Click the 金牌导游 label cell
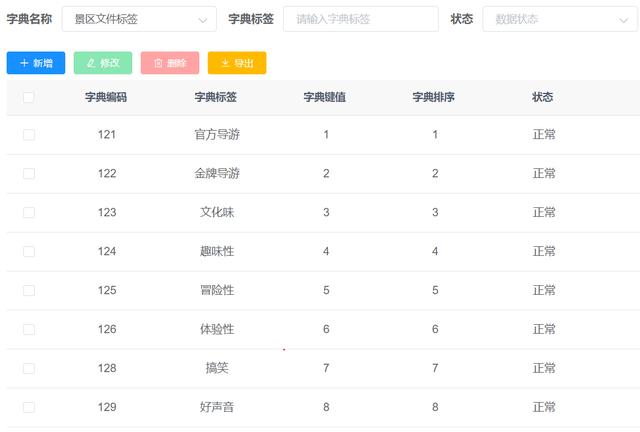 217,174
